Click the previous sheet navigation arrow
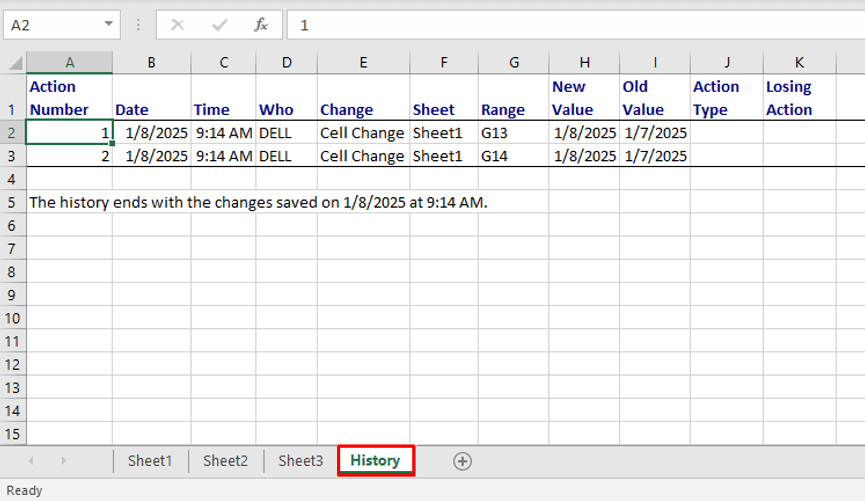The image size is (865, 501). click(31, 461)
